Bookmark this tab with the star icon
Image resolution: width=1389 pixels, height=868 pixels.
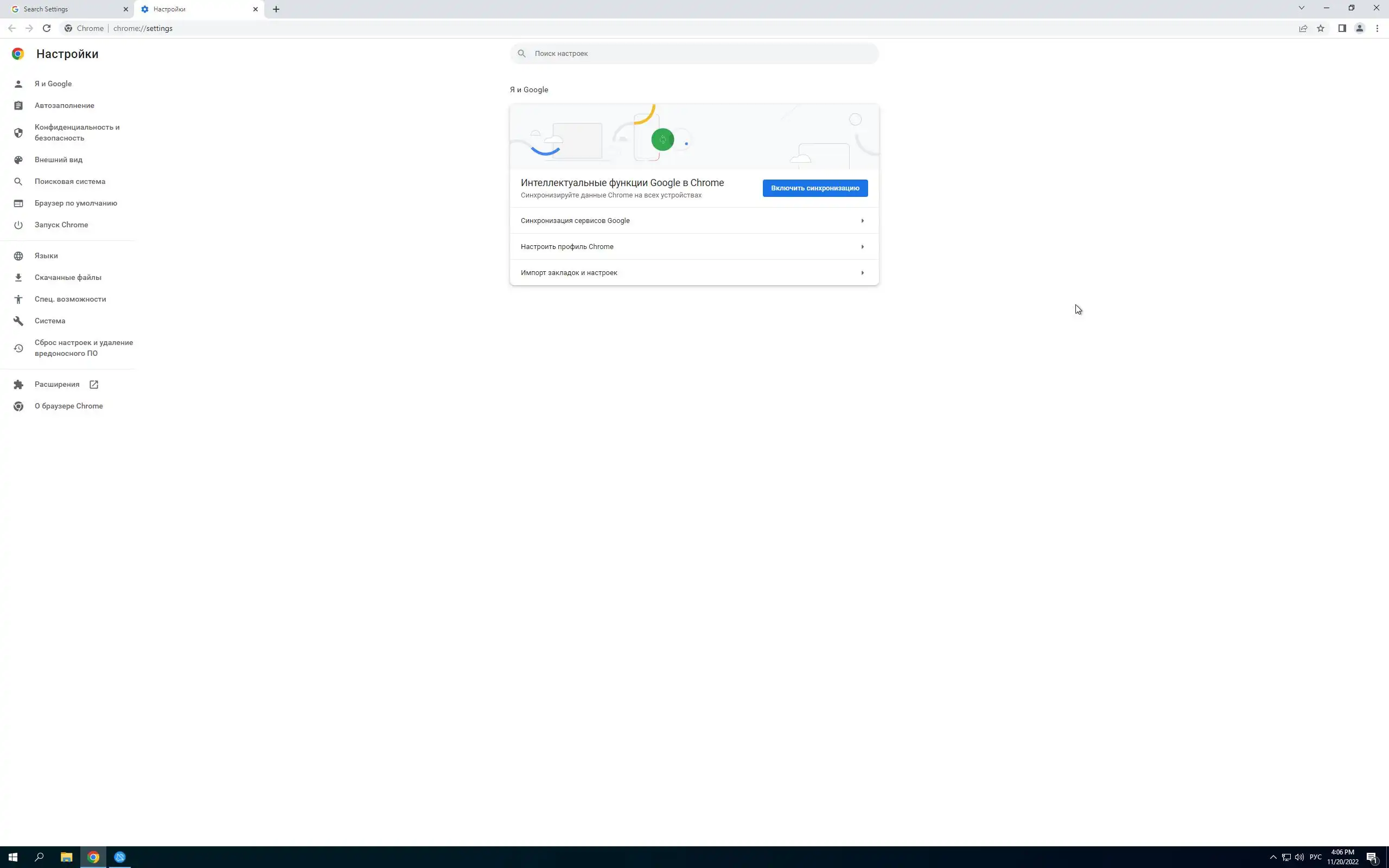point(1321,28)
